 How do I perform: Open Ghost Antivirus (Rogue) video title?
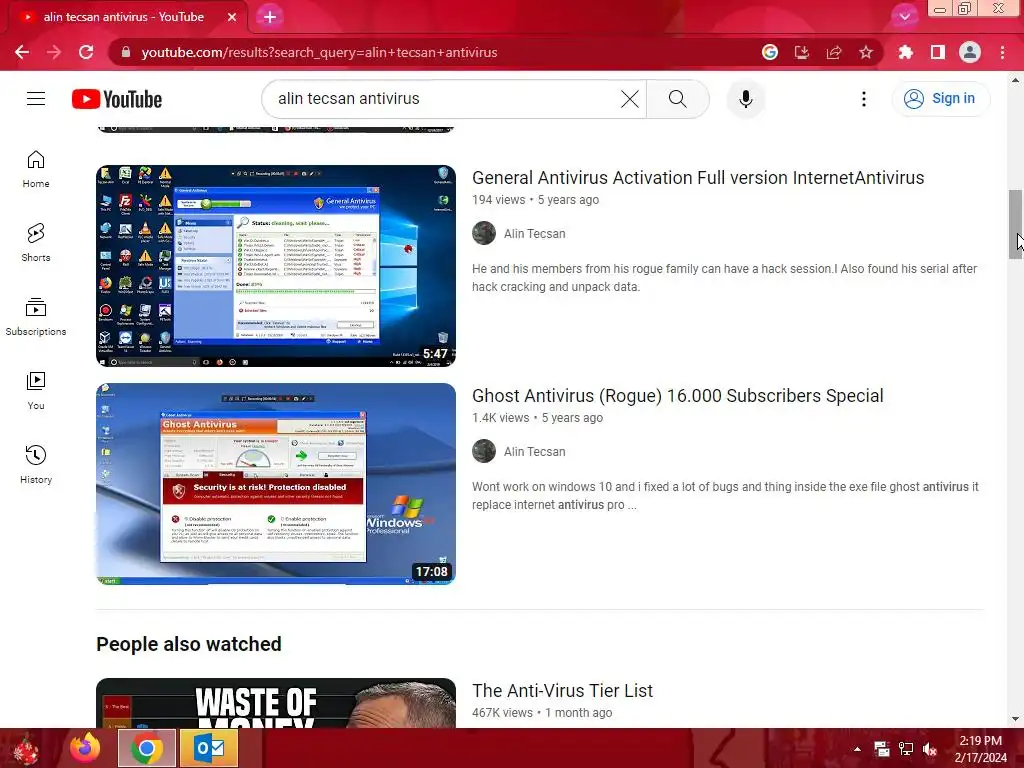(677, 396)
